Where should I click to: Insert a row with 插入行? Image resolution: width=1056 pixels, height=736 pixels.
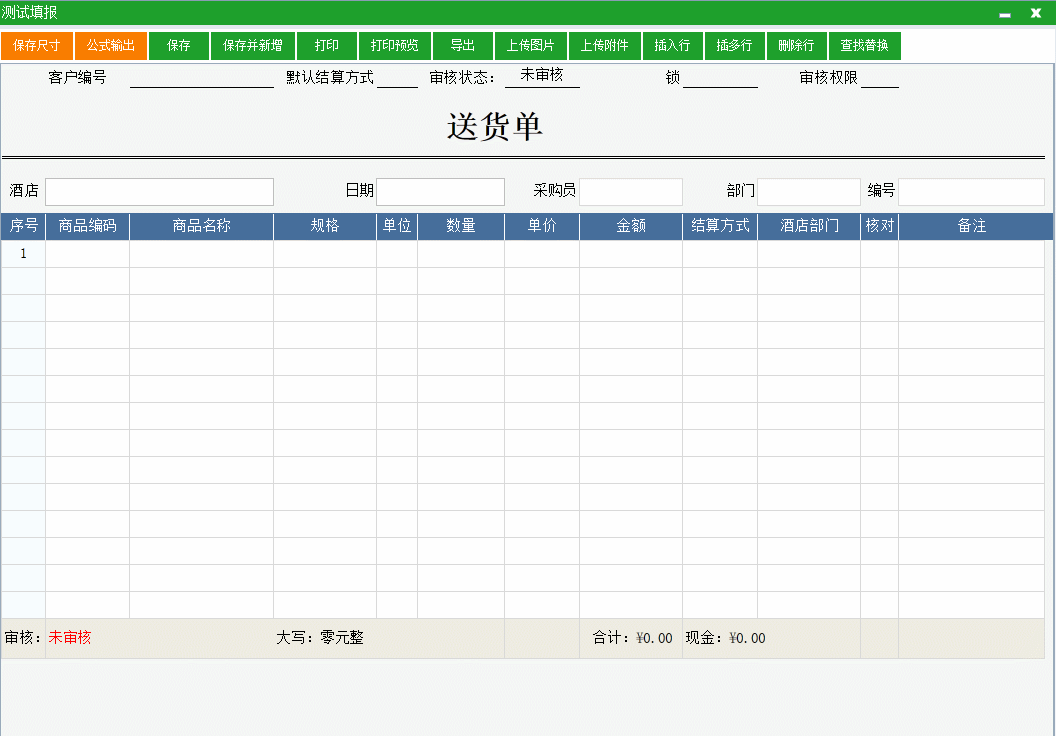tap(673, 46)
